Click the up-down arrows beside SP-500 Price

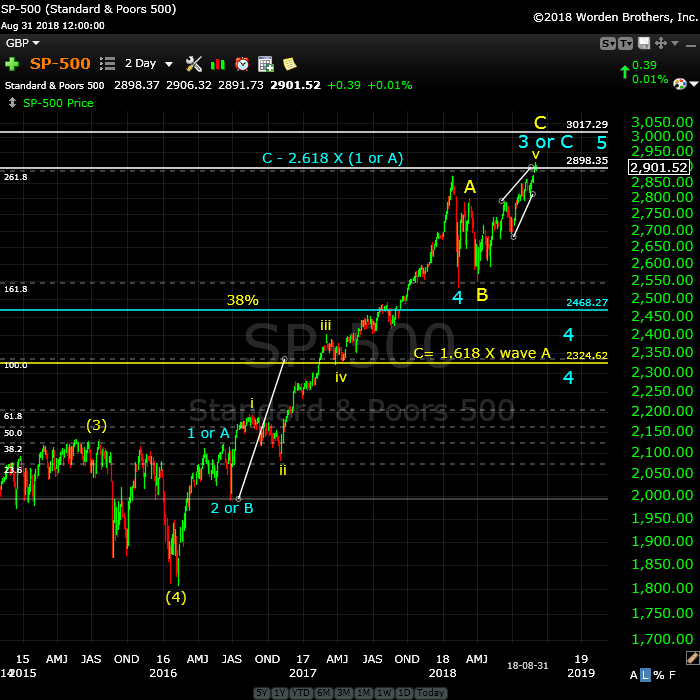[x=12, y=103]
